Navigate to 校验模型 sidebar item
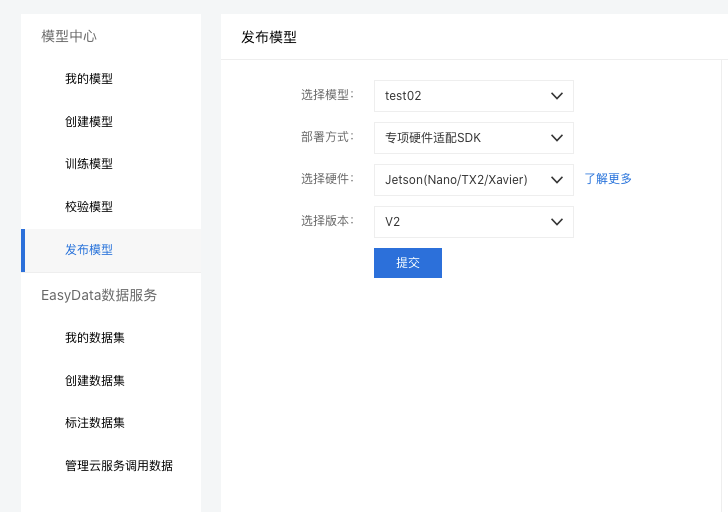The width and height of the screenshot is (728, 512). [89, 207]
